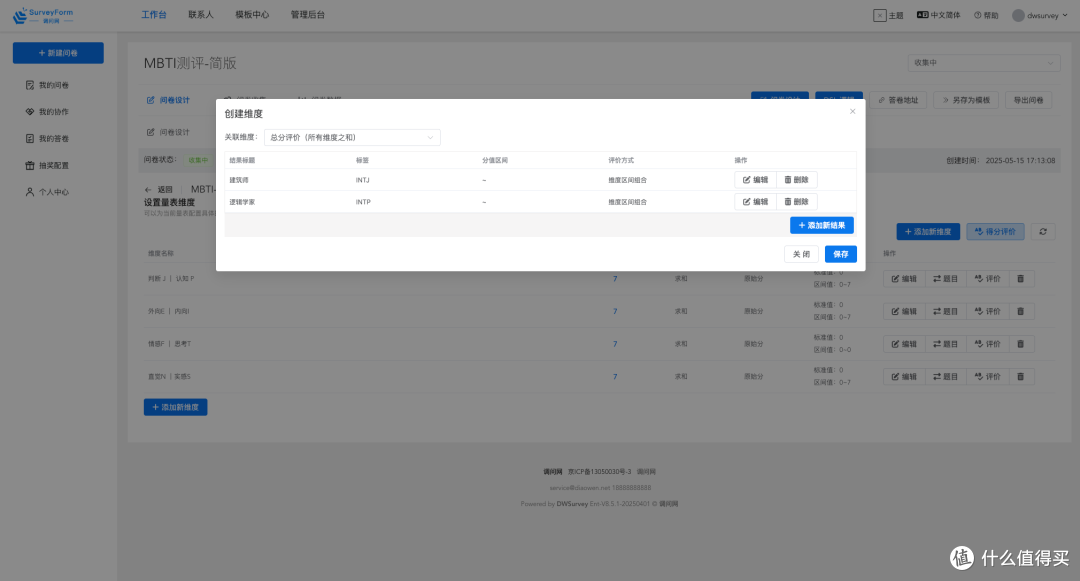Click the INTP label cell
Viewport: 1080px width, 581px height.
[363, 202]
